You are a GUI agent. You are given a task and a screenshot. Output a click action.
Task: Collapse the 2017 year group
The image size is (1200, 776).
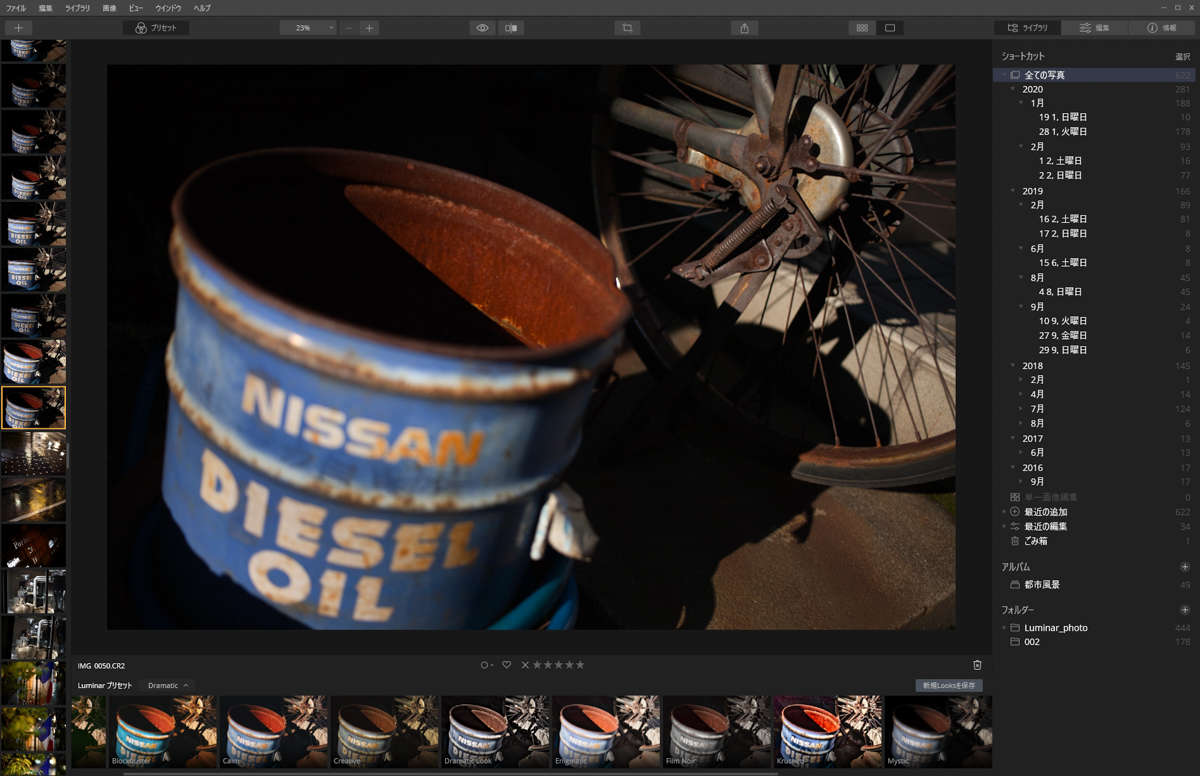1013,438
